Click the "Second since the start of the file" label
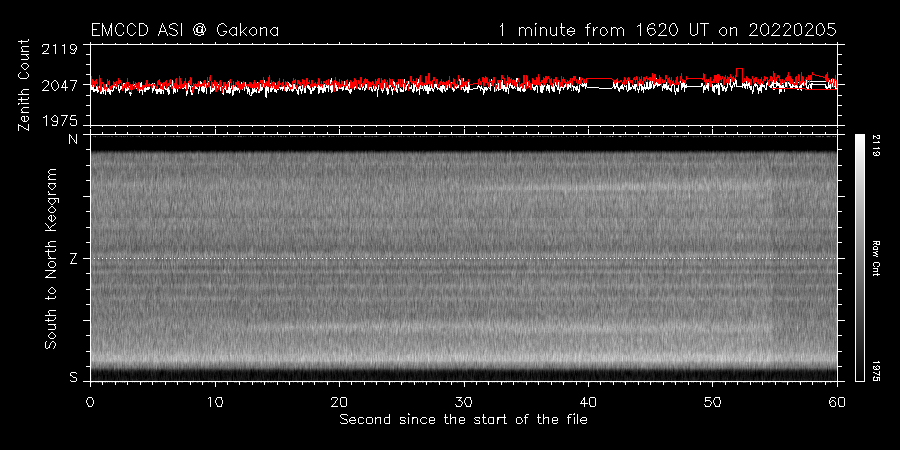This screenshot has width=900, height=450. (x=464, y=420)
